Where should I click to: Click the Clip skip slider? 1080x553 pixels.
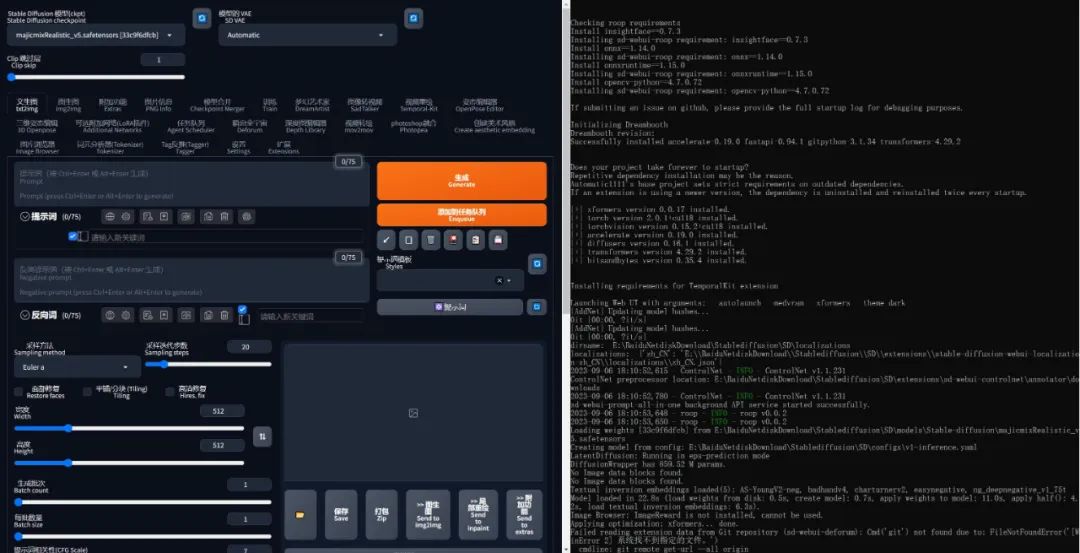pos(96,77)
